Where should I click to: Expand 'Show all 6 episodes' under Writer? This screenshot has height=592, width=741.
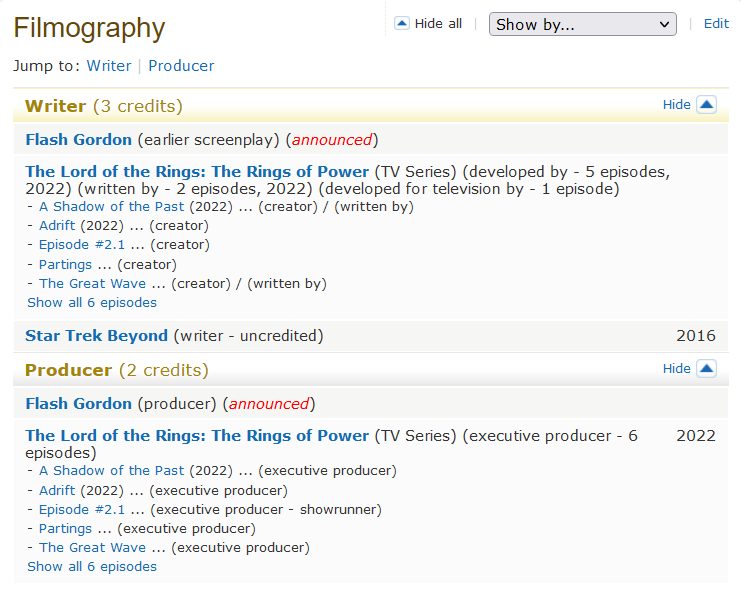92,302
